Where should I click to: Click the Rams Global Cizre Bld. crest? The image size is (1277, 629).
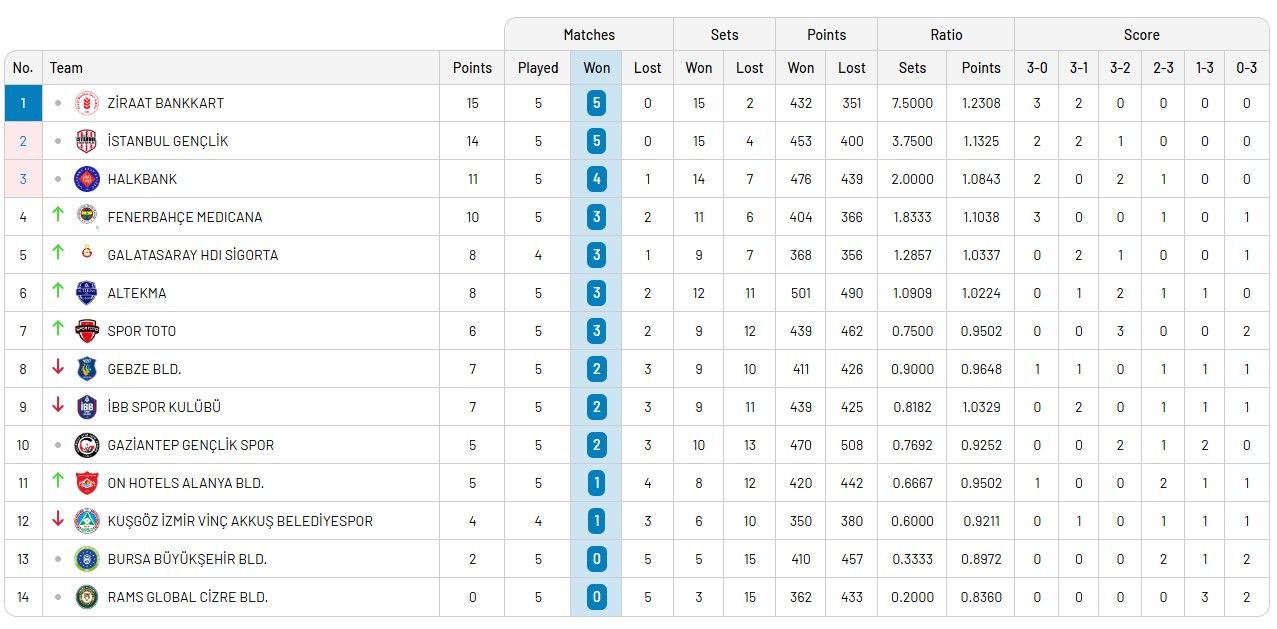tap(87, 597)
